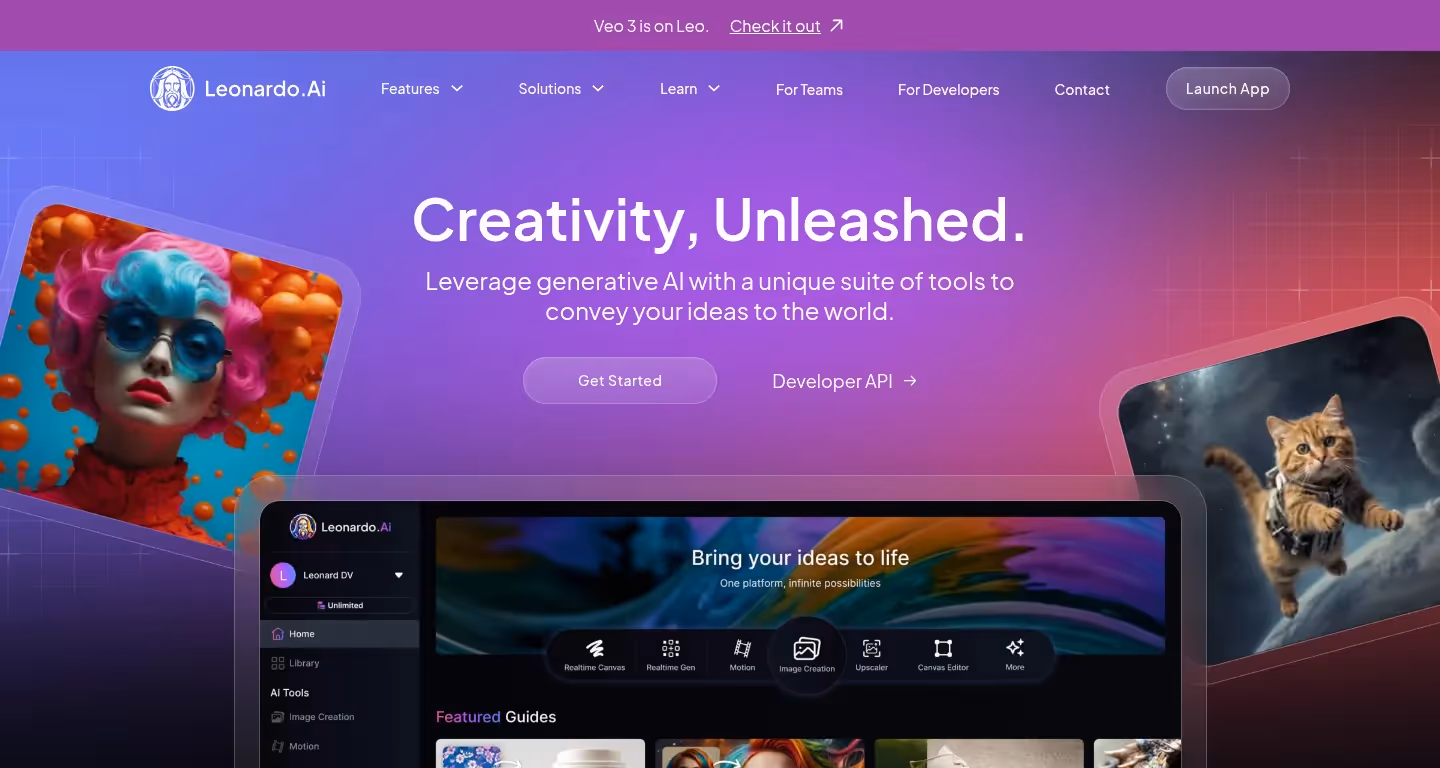
Task: Click the purple L user avatar
Action: [283, 575]
